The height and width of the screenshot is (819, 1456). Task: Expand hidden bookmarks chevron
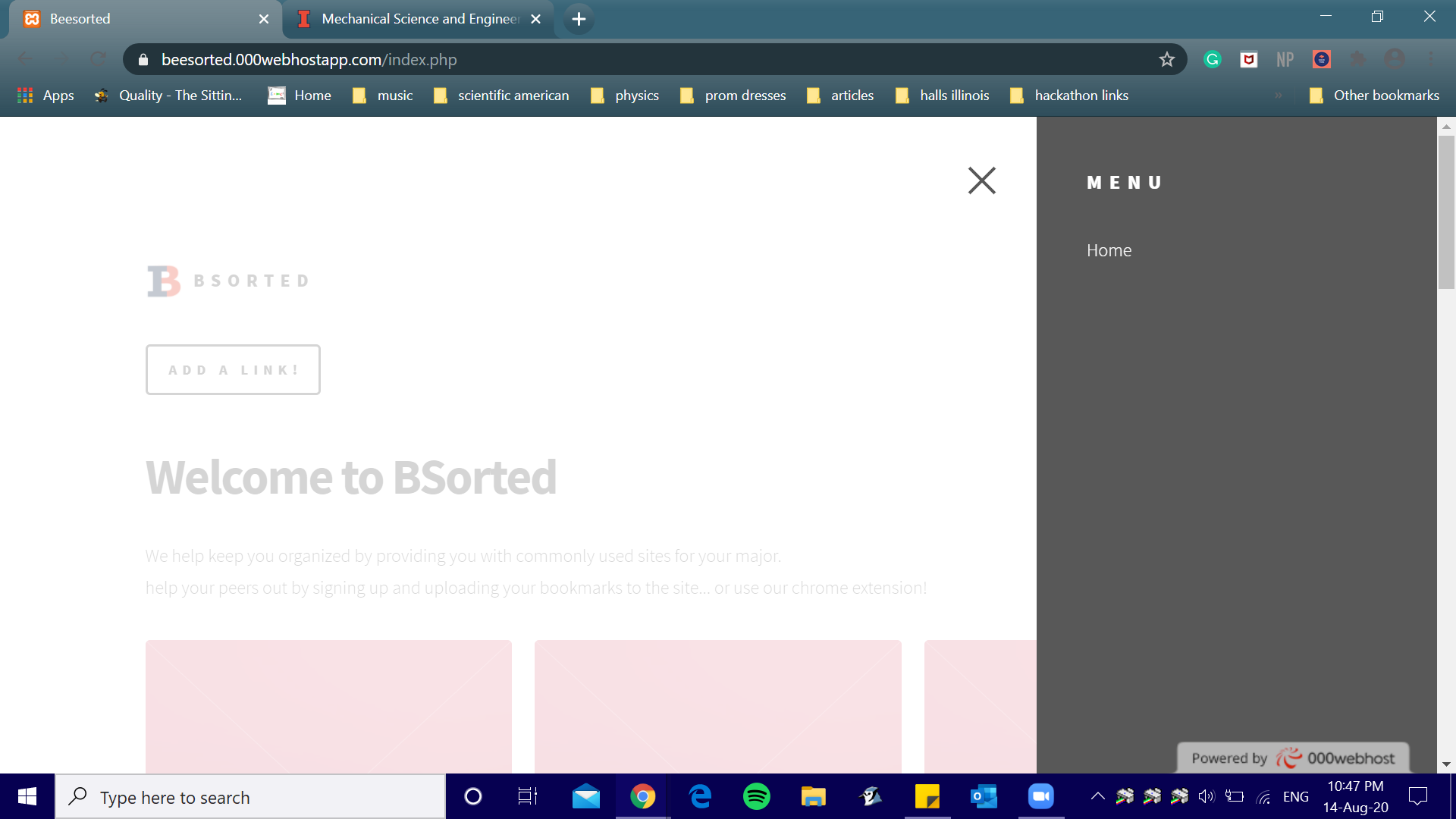coord(1279,96)
